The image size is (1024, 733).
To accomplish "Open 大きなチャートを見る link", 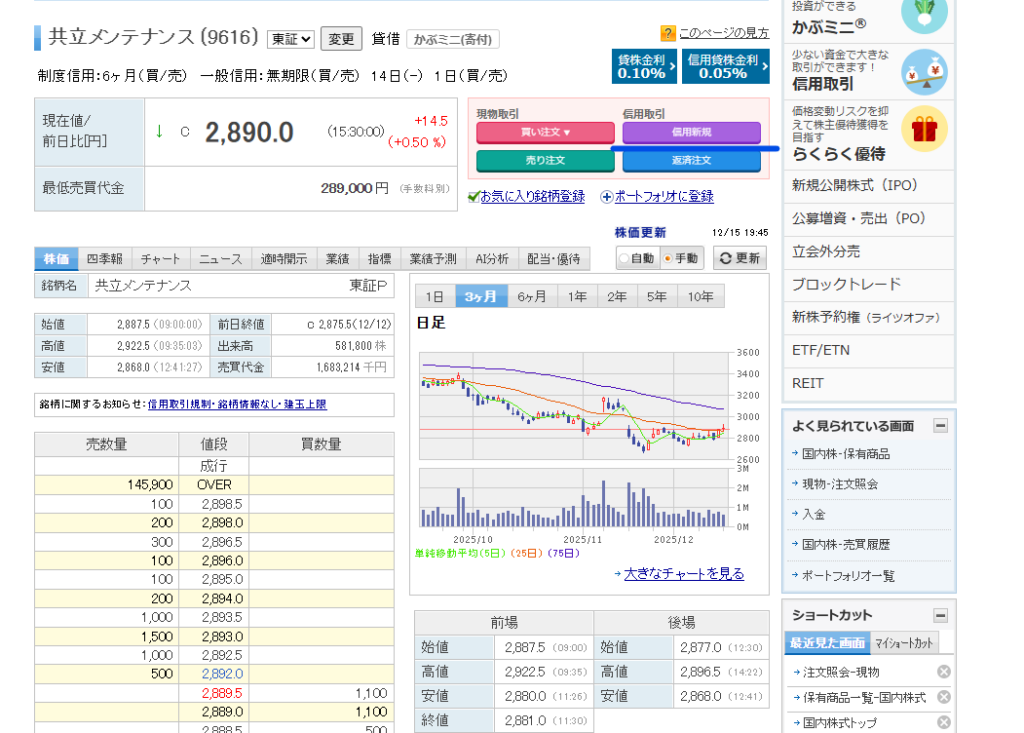I will point(683,574).
